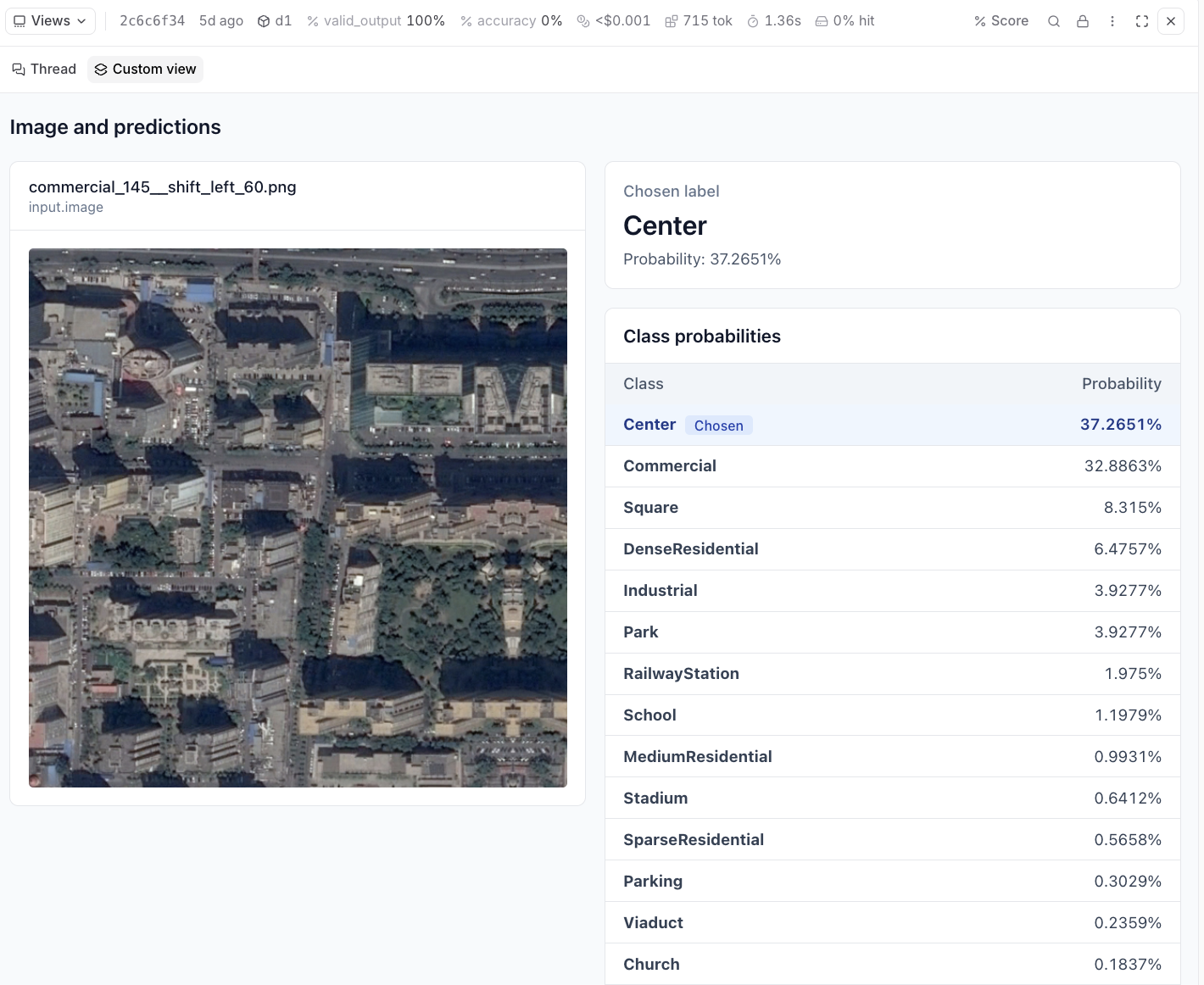Select the RailwayStation class row

tap(892, 674)
